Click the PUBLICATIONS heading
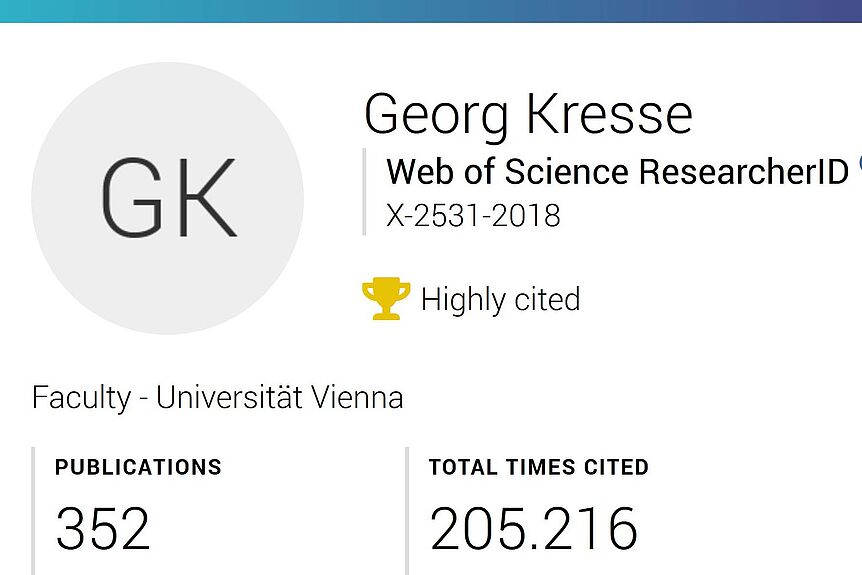Image resolution: width=862 pixels, height=575 pixels. tap(138, 467)
